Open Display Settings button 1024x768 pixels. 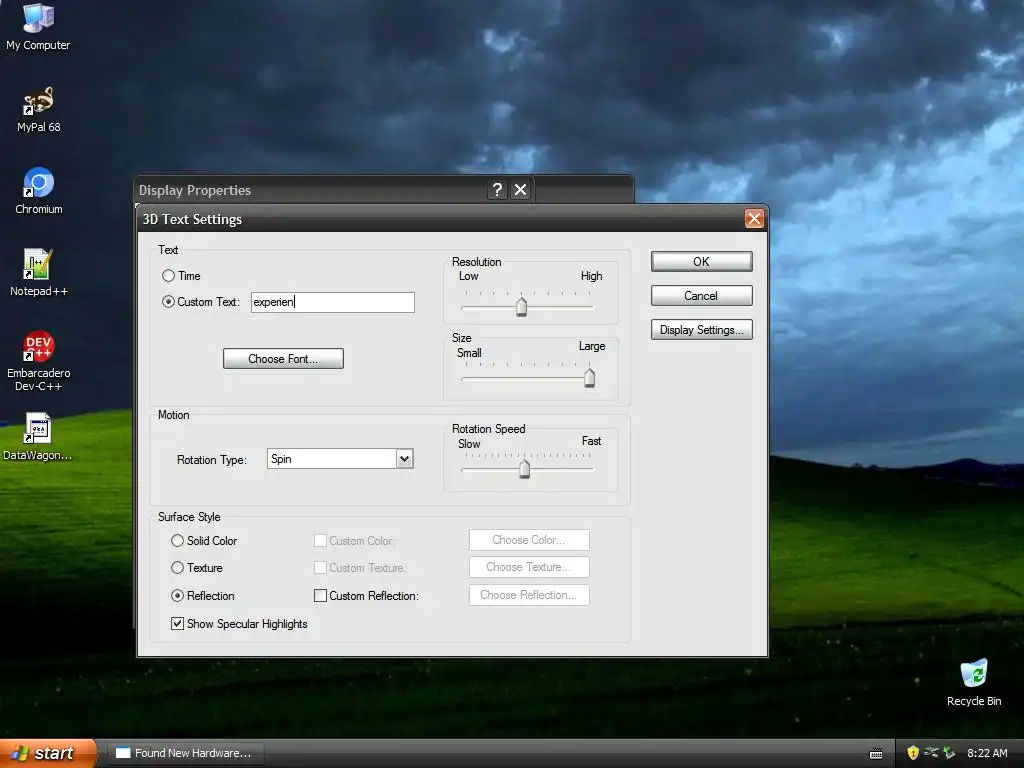point(701,330)
